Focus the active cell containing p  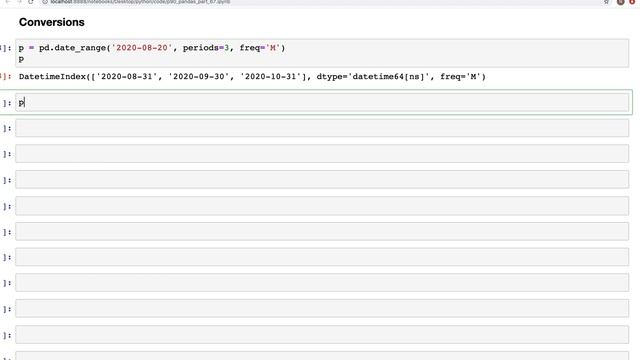click(x=322, y=102)
